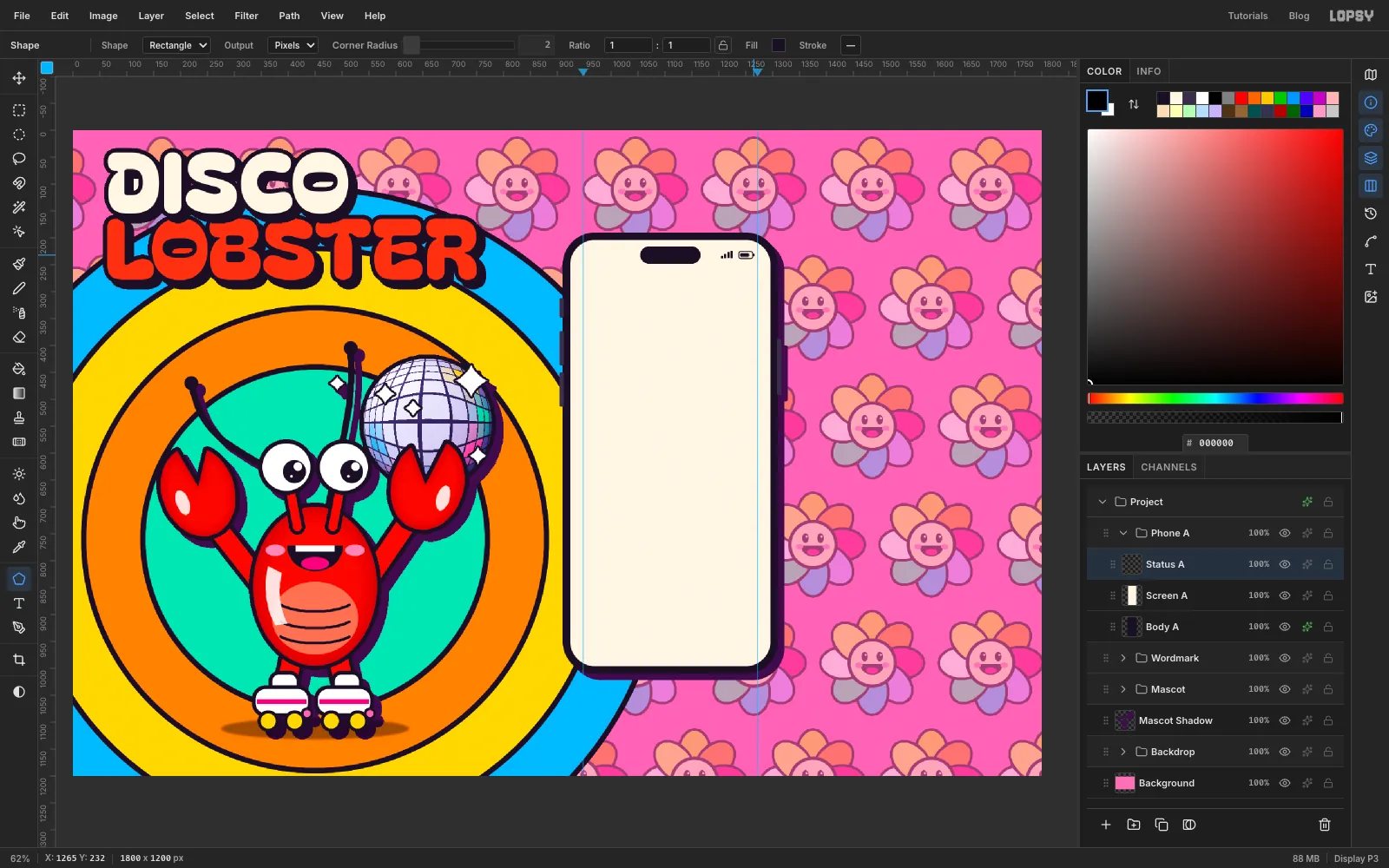Hide the Background layer

tap(1285, 783)
